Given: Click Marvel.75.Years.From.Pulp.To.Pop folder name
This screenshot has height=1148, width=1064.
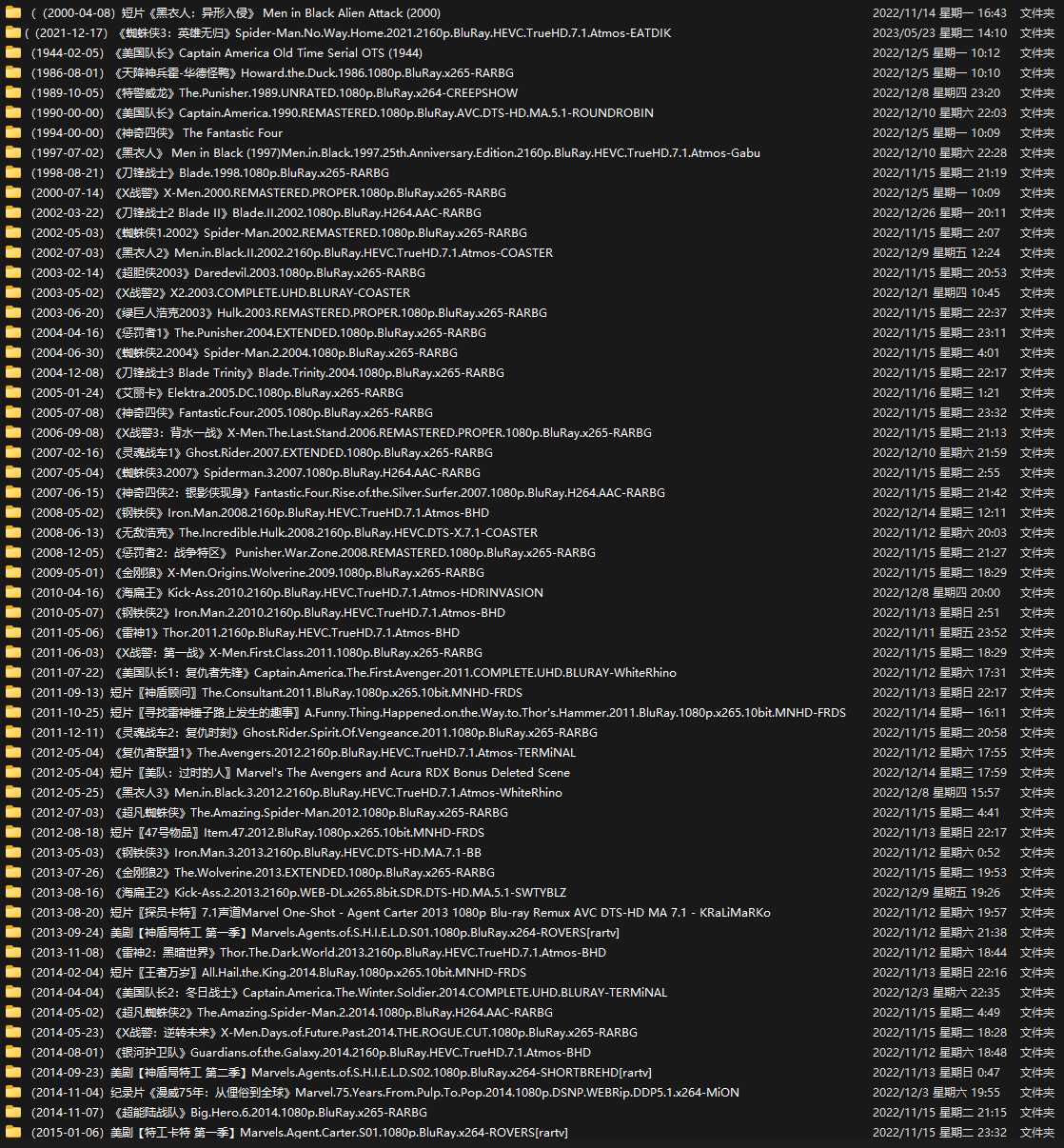Looking at the screenshot, I should 384,1093.
